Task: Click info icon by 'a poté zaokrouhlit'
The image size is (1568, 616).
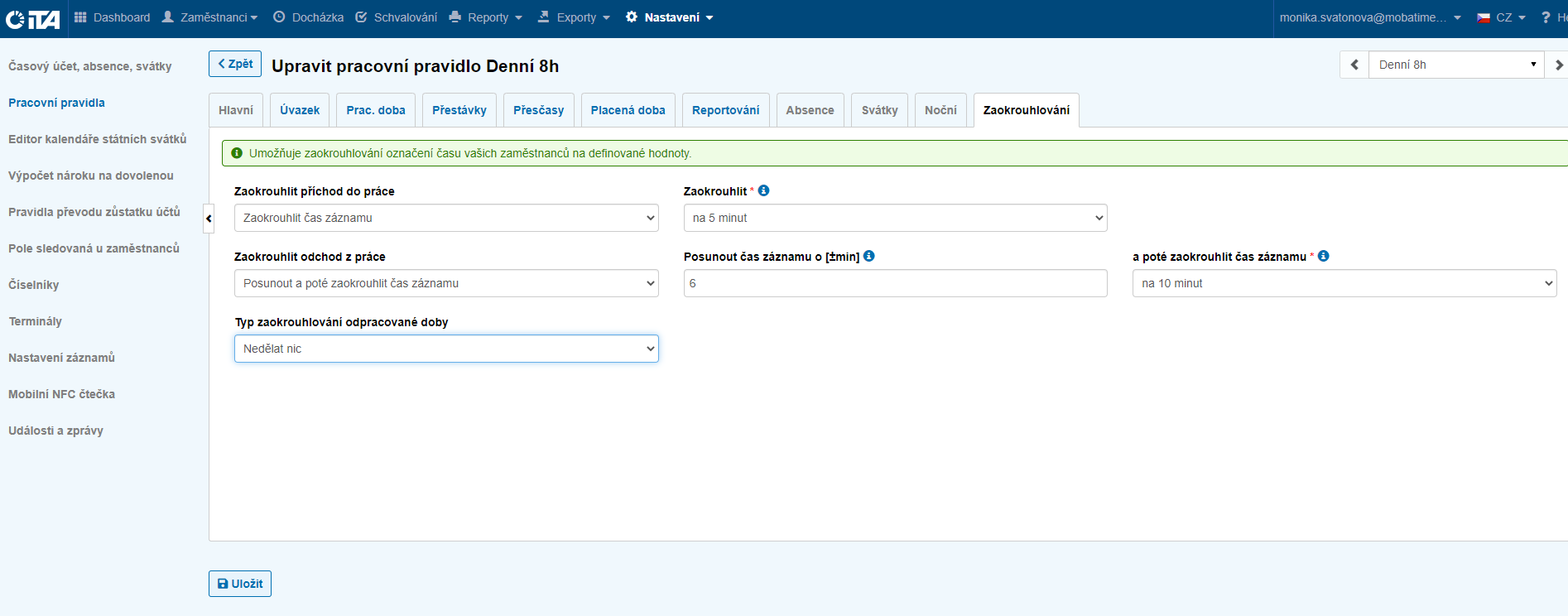Action: [x=1323, y=256]
